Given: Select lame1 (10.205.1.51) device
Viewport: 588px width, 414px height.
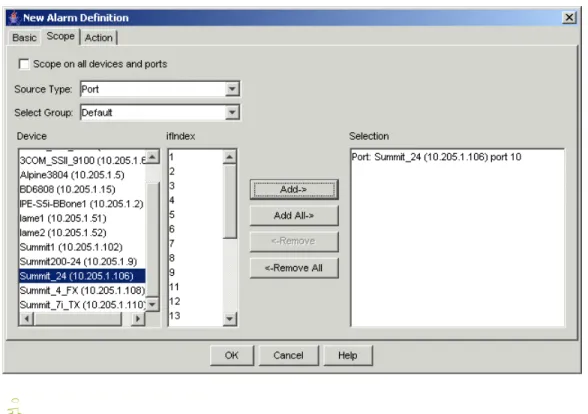Looking at the screenshot, I should coord(82,218).
